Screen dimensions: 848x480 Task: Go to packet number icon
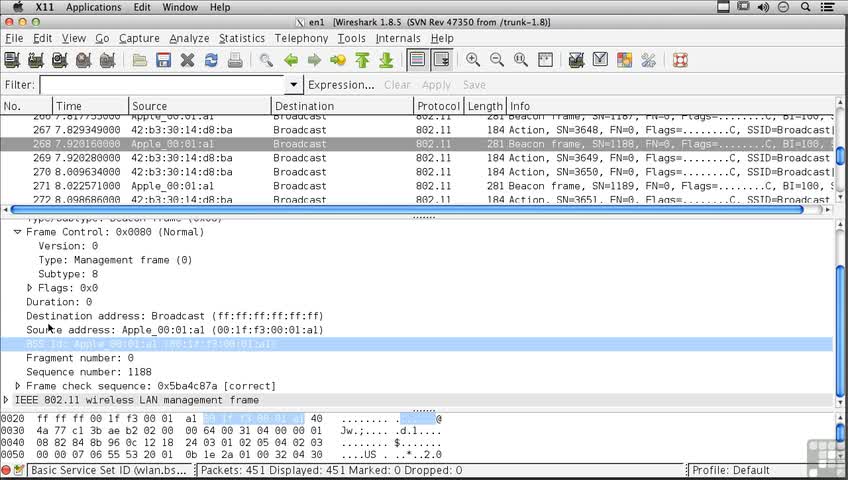point(338,60)
